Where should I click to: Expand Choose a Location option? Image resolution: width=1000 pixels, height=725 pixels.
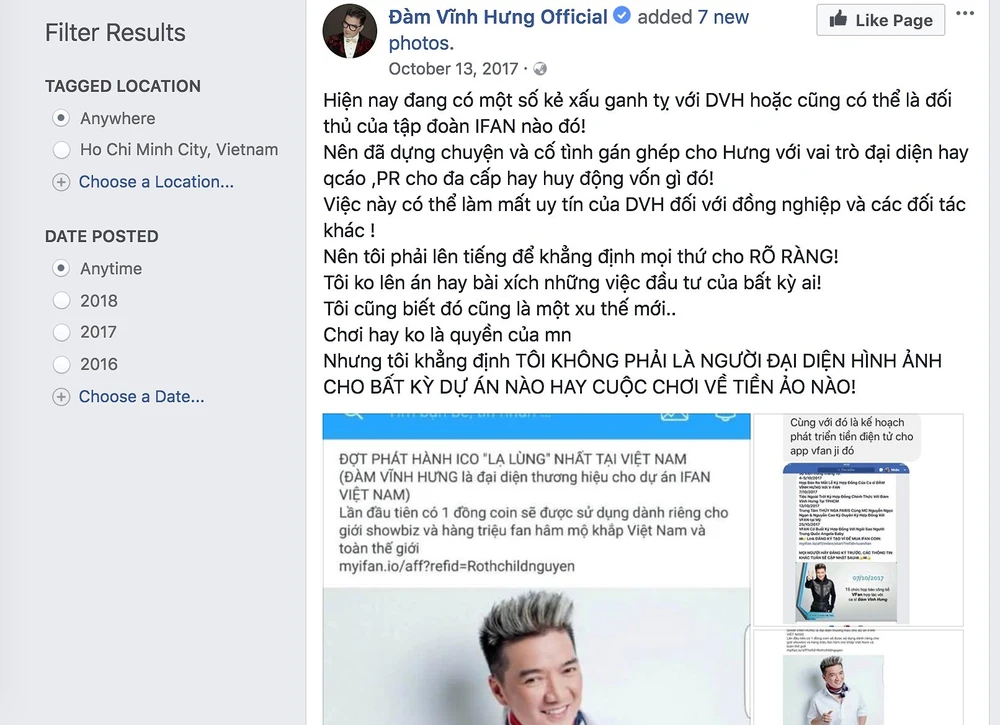156,182
